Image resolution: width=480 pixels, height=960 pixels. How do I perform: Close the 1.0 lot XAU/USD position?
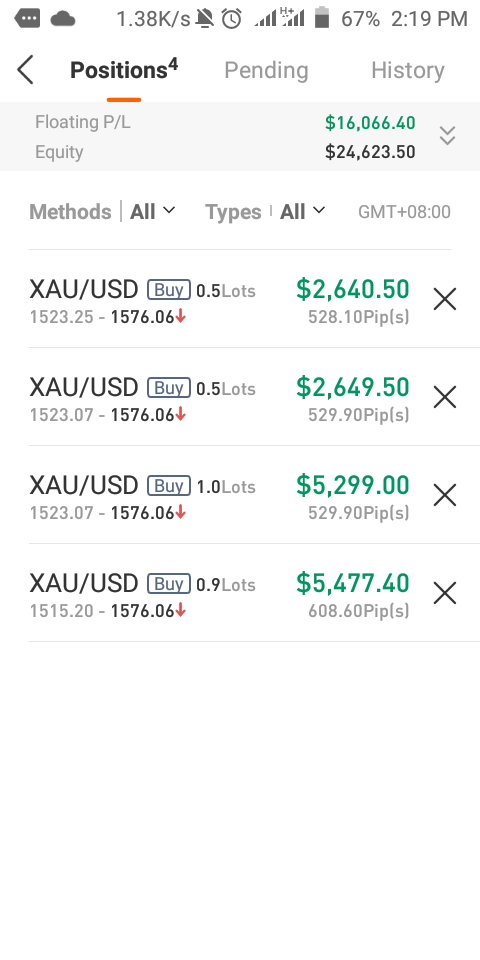click(445, 495)
